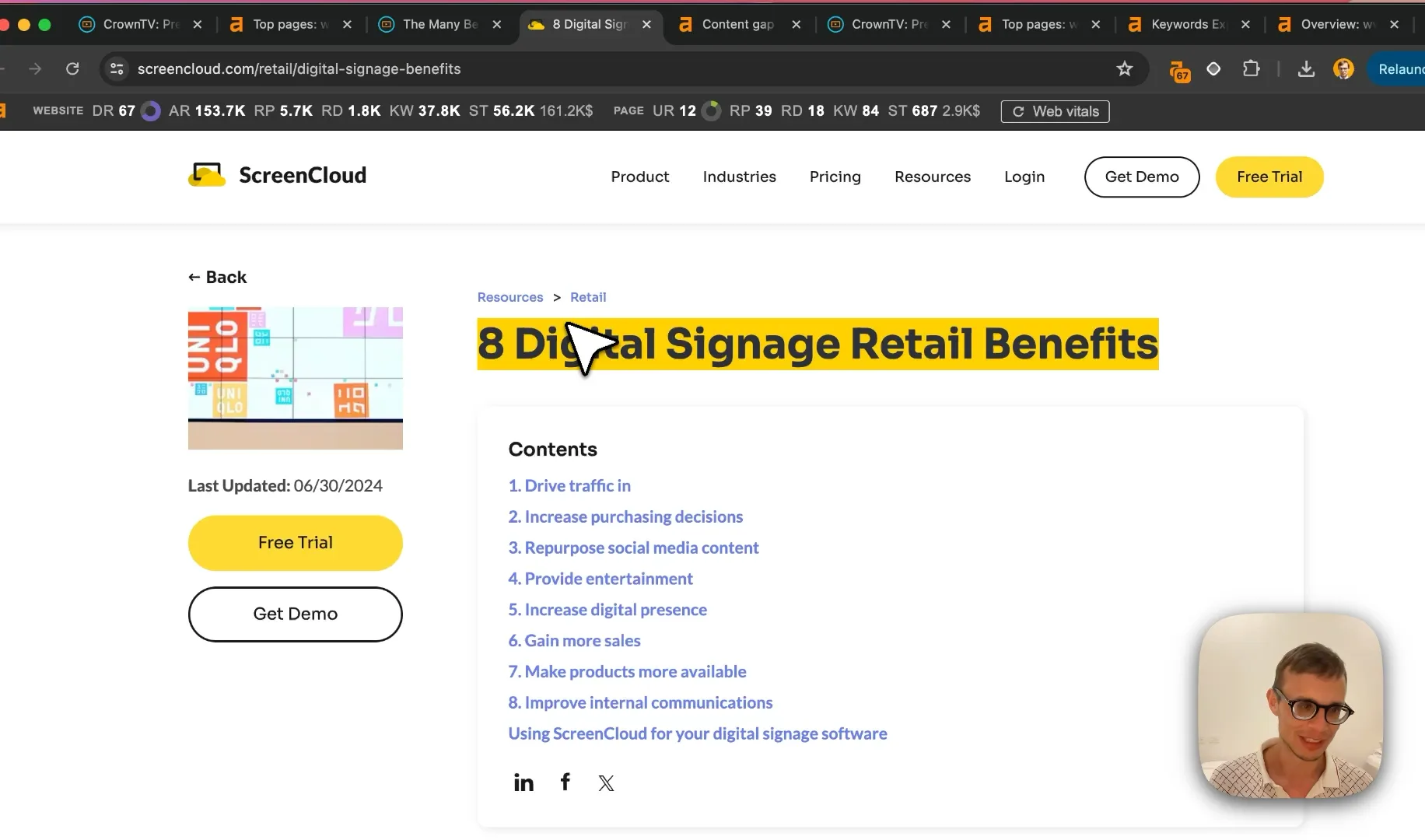Open the Product navigation menu

click(639, 177)
